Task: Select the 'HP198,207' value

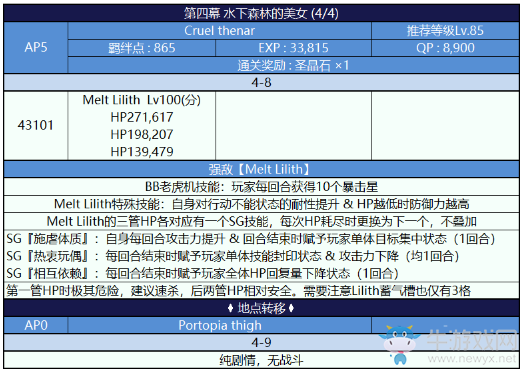Action: [142, 135]
